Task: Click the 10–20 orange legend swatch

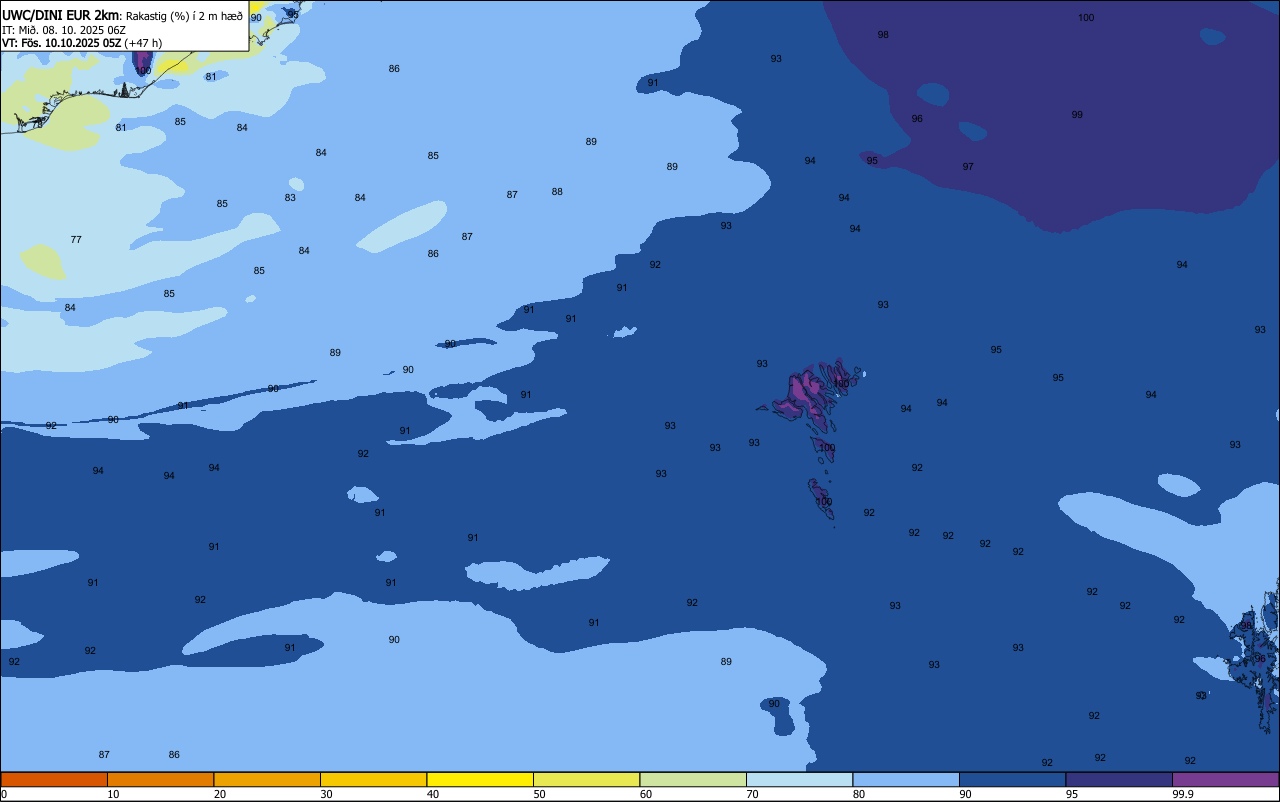Action: (160, 779)
